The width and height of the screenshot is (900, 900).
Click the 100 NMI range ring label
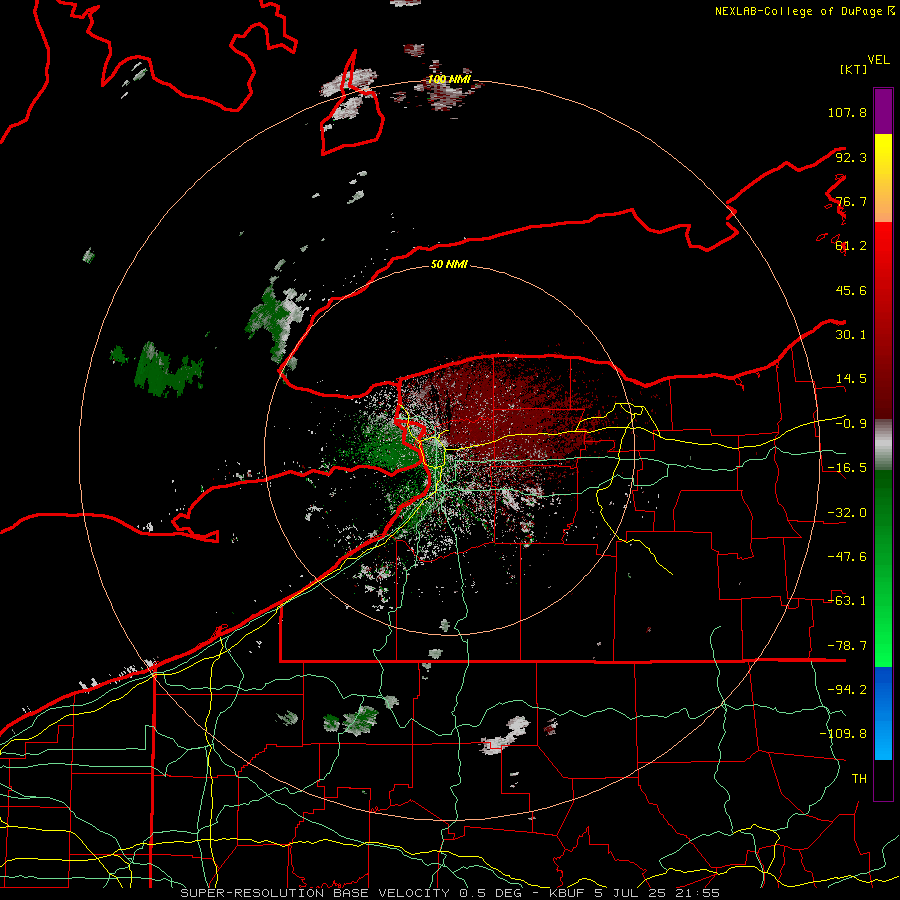[449, 79]
